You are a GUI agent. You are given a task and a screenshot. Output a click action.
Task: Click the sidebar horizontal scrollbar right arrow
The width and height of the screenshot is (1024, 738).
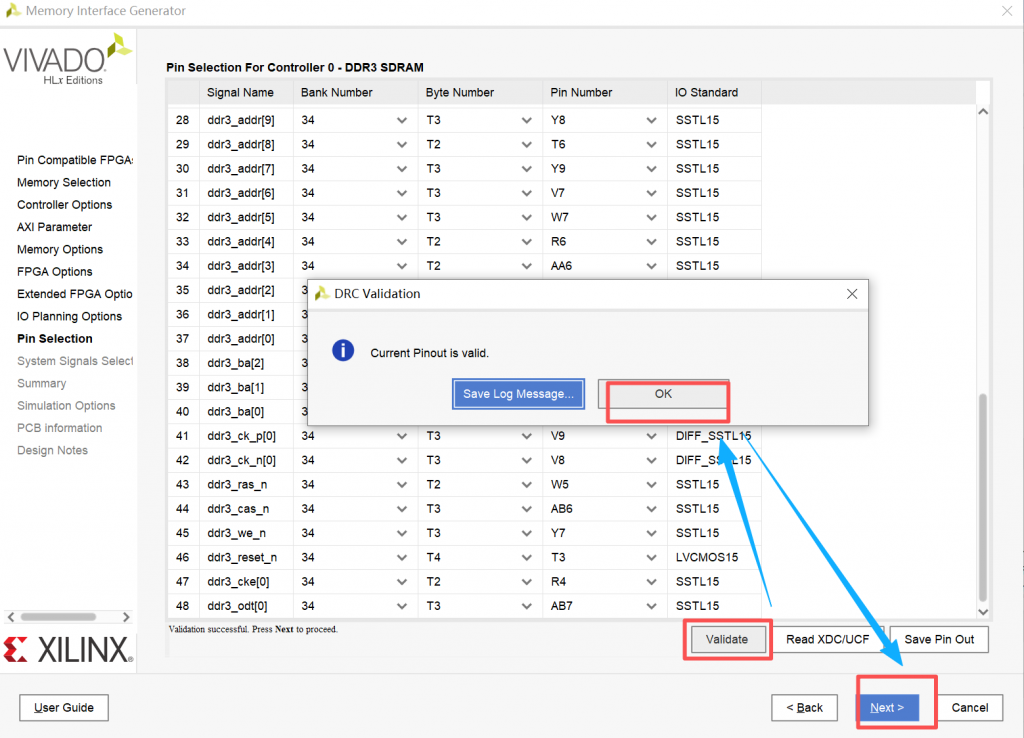(126, 617)
